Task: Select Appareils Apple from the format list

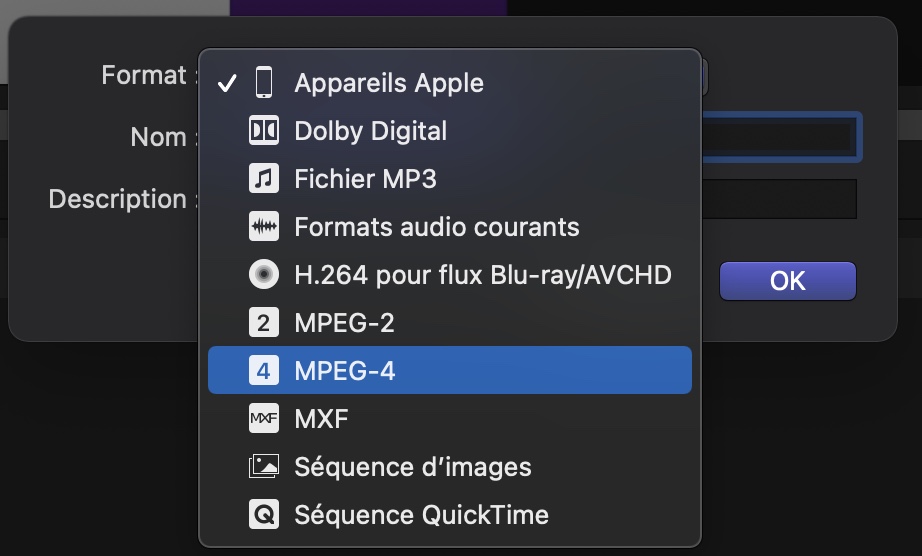Action: tap(389, 83)
